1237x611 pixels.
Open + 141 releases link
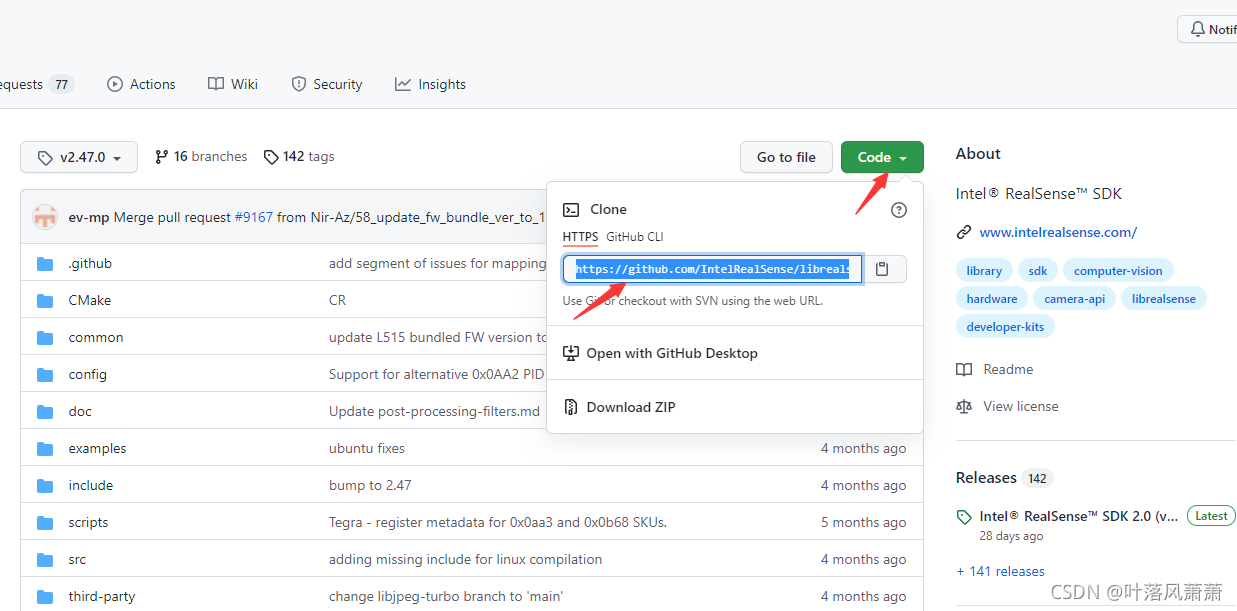click(1000, 571)
